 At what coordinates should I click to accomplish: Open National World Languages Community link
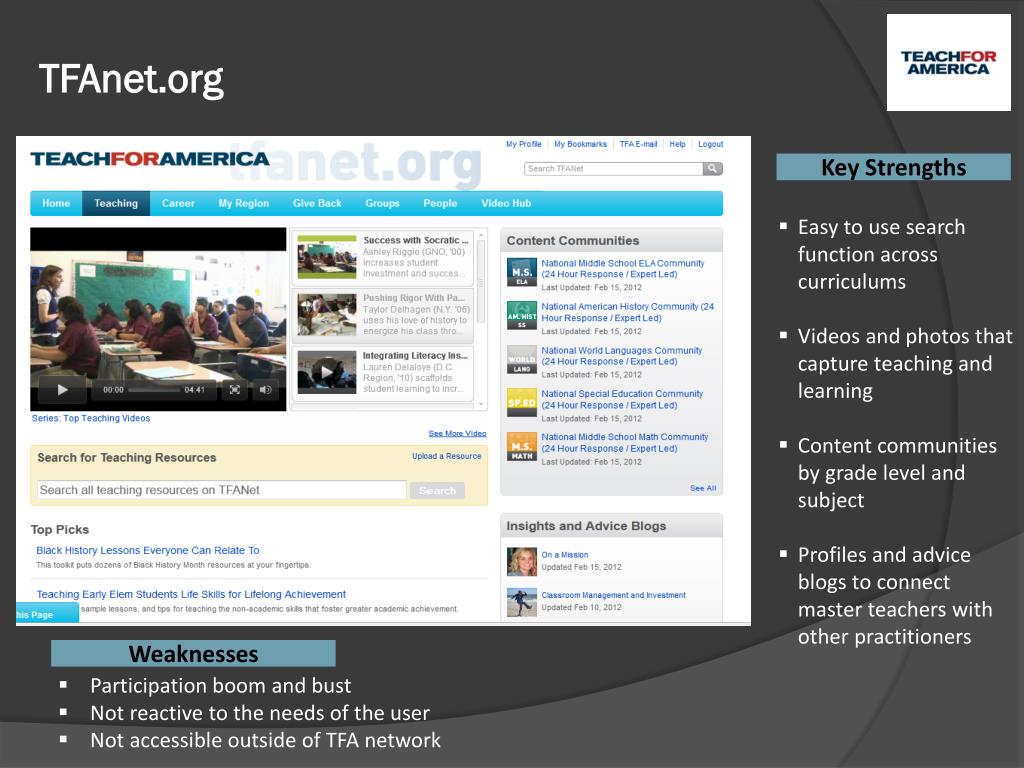click(x=622, y=356)
